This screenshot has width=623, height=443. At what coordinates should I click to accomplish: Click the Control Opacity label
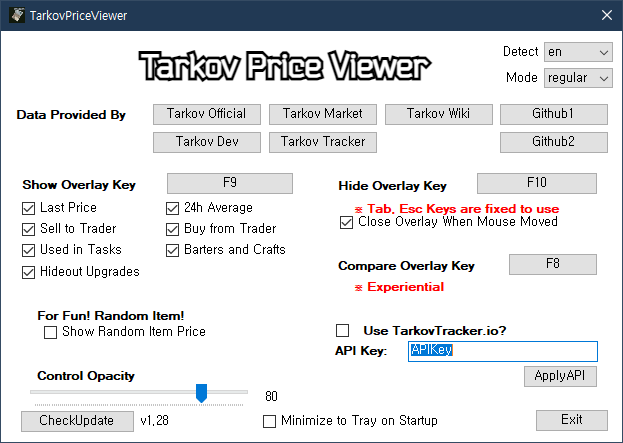(86, 376)
